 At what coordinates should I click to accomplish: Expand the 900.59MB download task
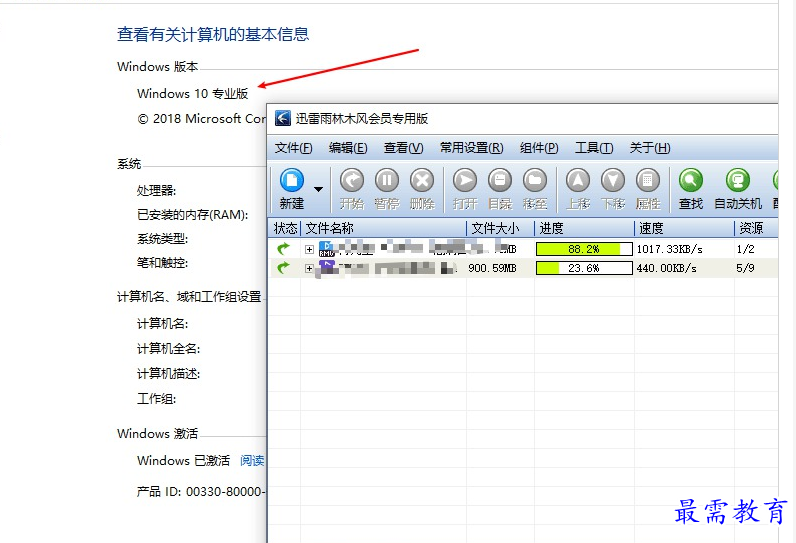(309, 268)
